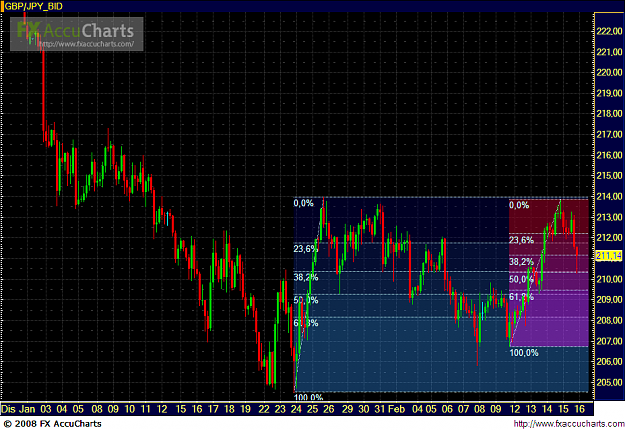The image size is (625, 430).
Task: Click the 23,6% label in the red Fibonacci zone
Action: coord(521,240)
